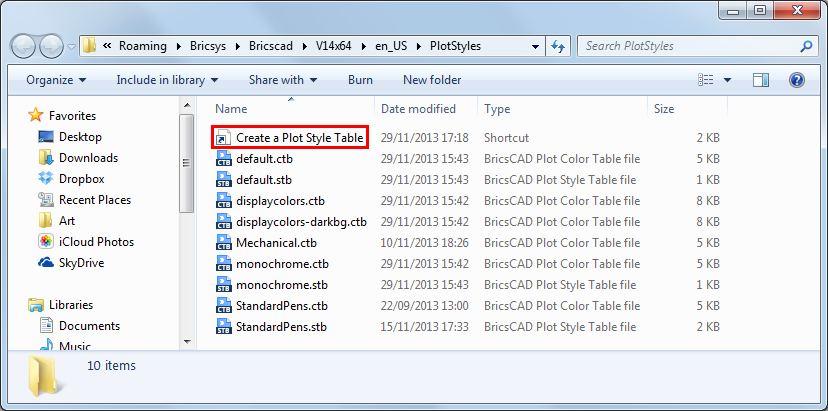
Task: Select the Bricsys breadcrumb segment
Action: coord(208,46)
